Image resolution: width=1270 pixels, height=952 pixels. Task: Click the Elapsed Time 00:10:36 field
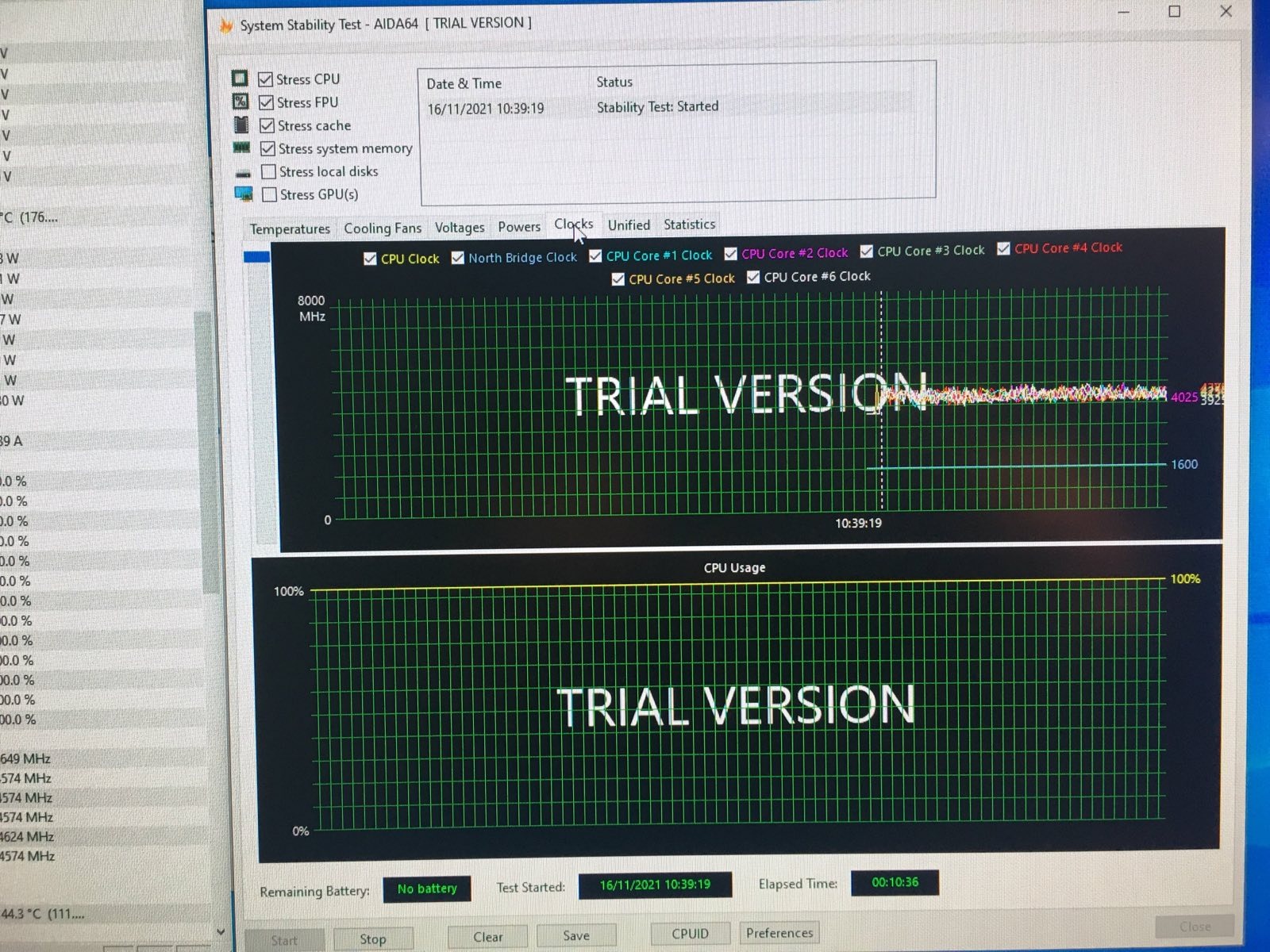(x=895, y=882)
